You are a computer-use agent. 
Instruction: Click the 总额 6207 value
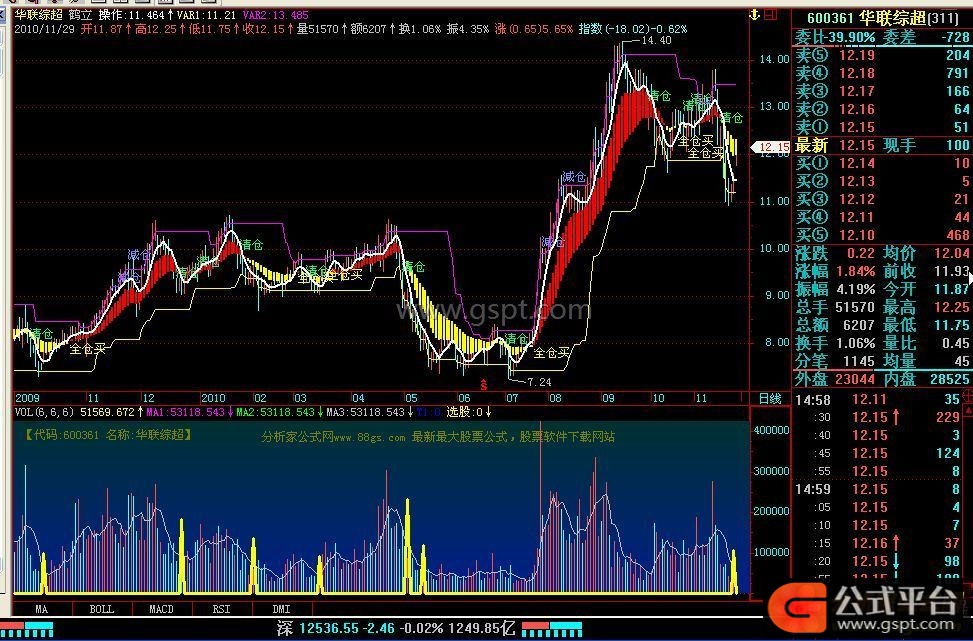(x=859, y=325)
